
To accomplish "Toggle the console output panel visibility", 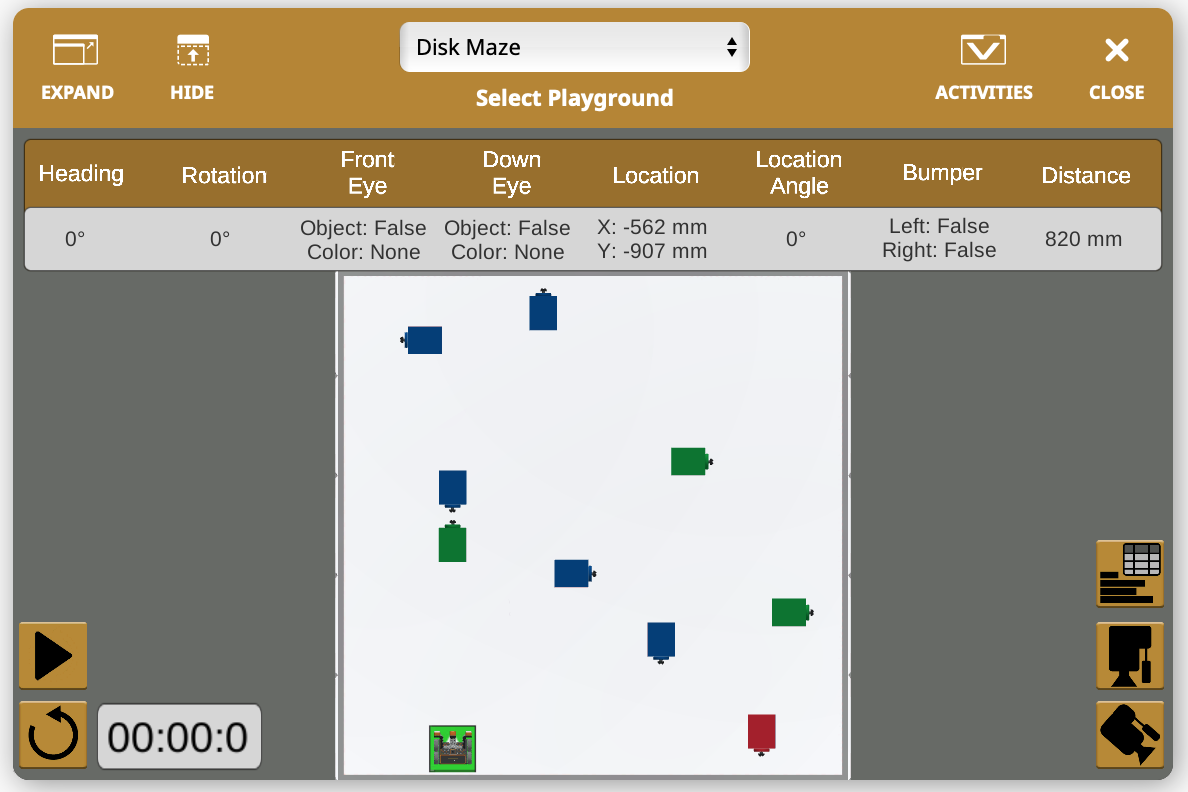I will 1130,657.
